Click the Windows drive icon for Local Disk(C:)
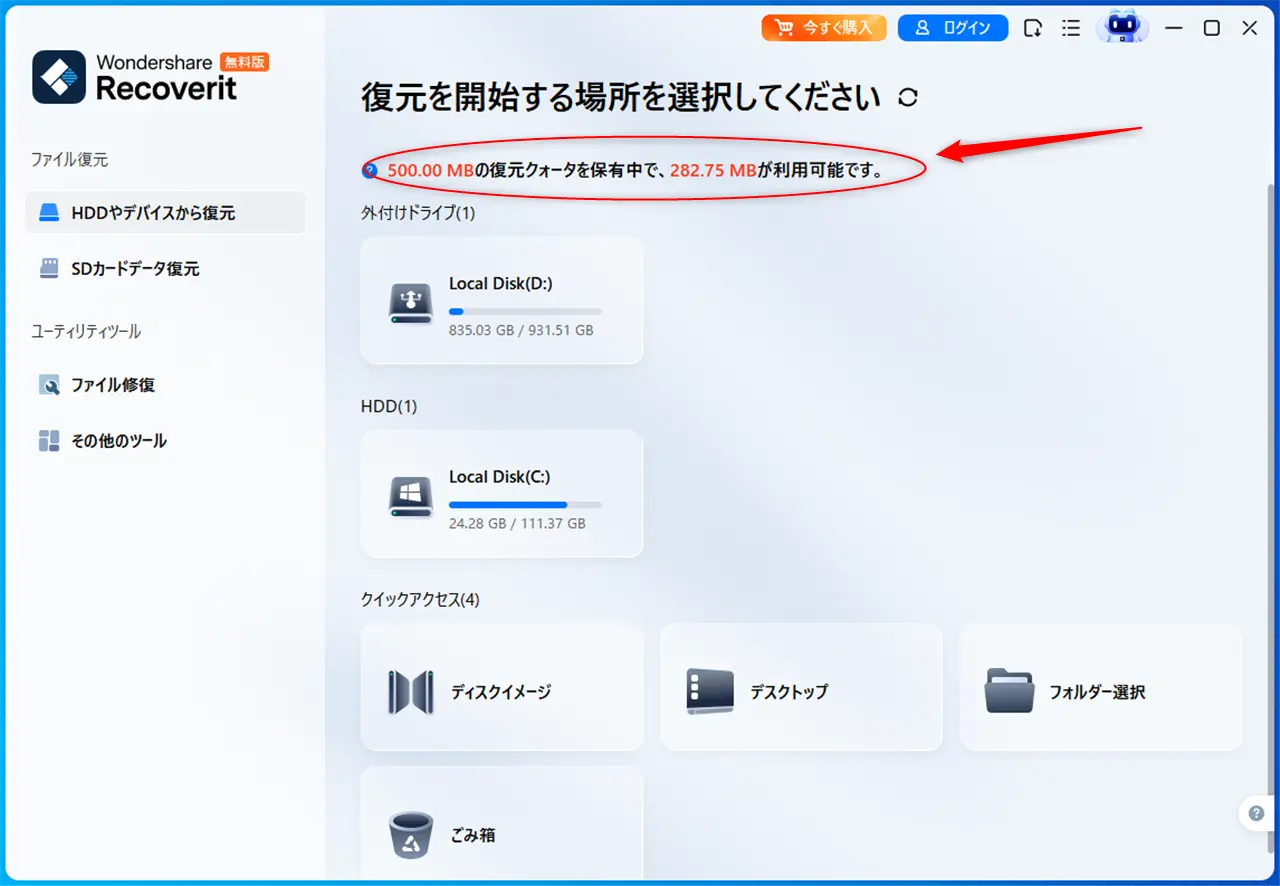1280x886 pixels. click(411, 497)
